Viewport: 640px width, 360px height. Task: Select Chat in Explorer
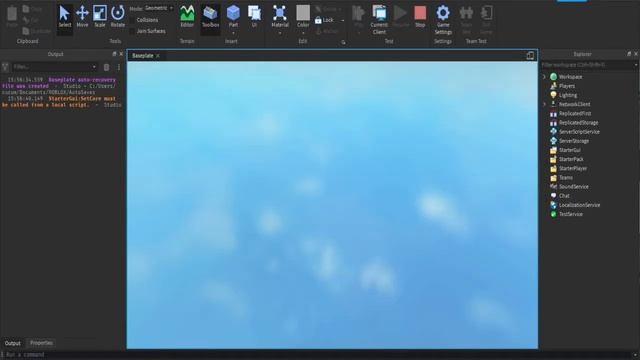564,196
